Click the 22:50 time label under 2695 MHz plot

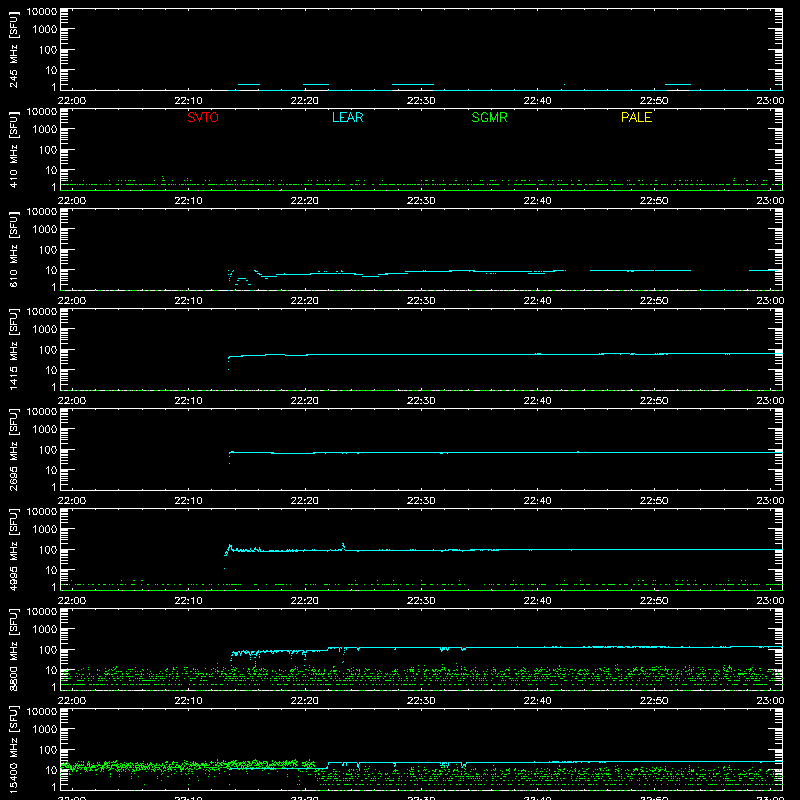pos(654,501)
